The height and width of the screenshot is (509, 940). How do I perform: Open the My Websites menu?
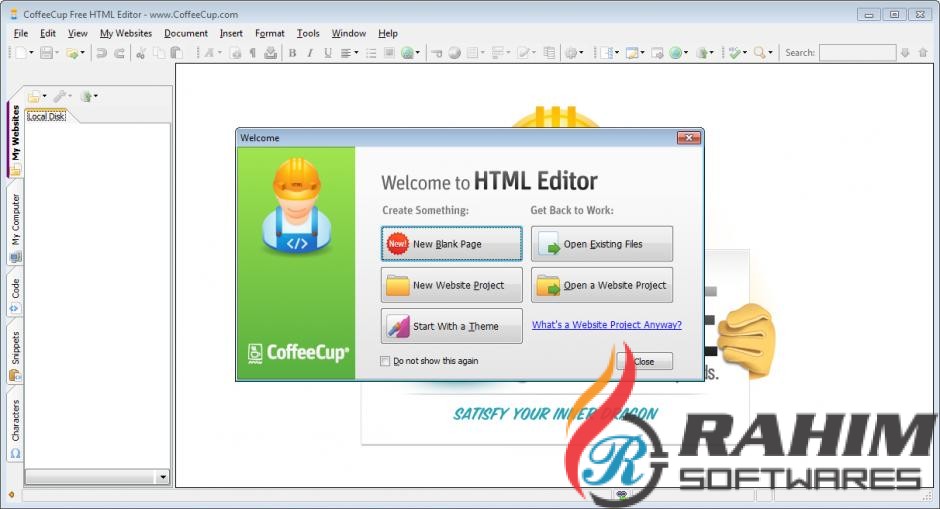pyautogui.click(x=126, y=34)
